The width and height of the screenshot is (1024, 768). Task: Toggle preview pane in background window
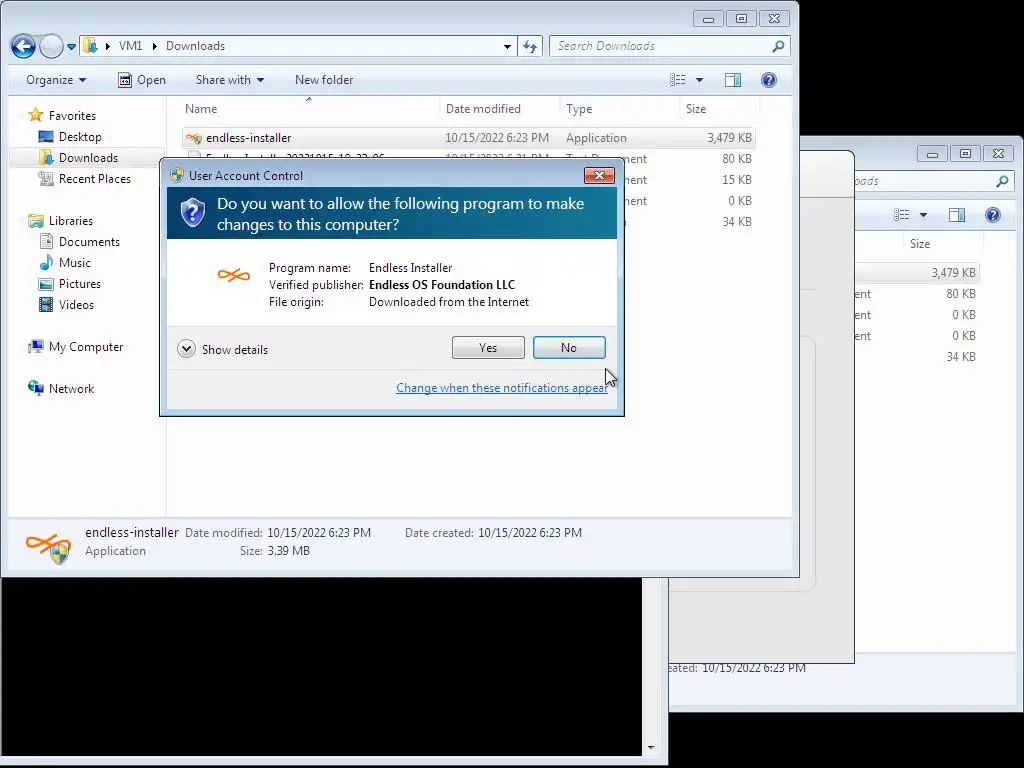pyautogui.click(x=957, y=215)
